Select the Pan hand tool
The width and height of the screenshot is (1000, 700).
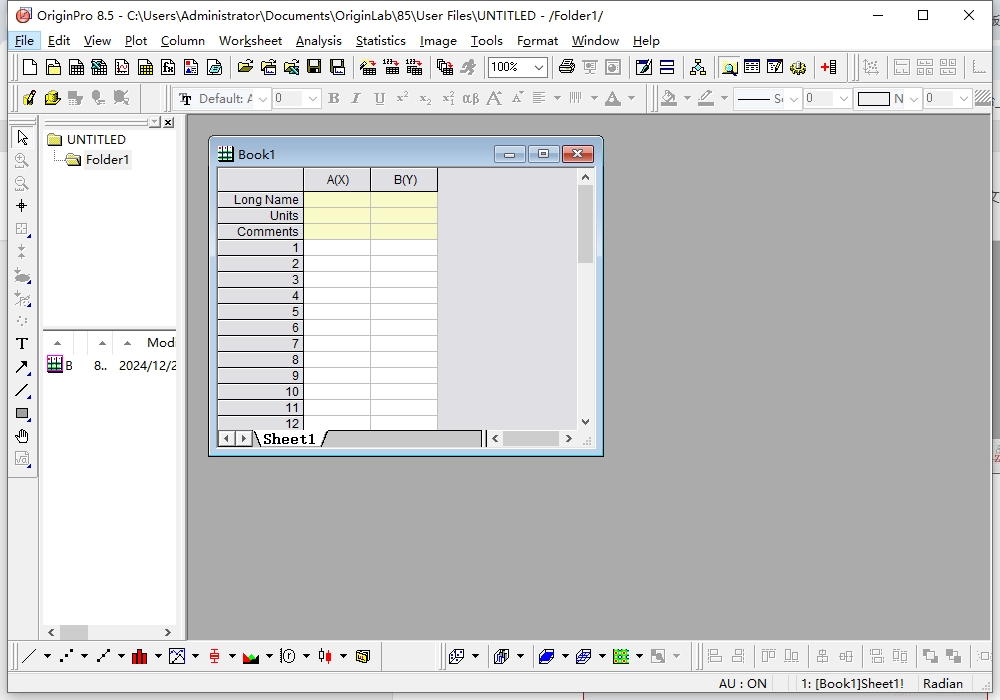point(22,436)
